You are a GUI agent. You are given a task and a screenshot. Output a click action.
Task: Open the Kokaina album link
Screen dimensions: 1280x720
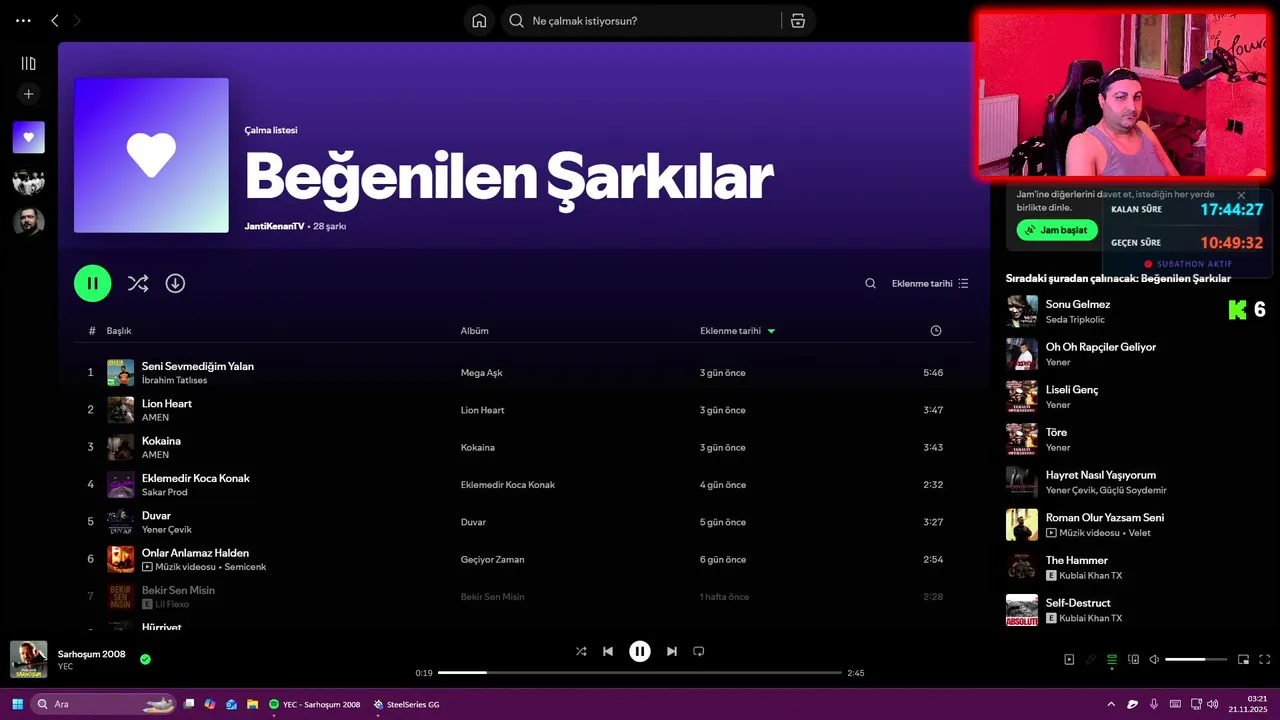pyautogui.click(x=477, y=447)
